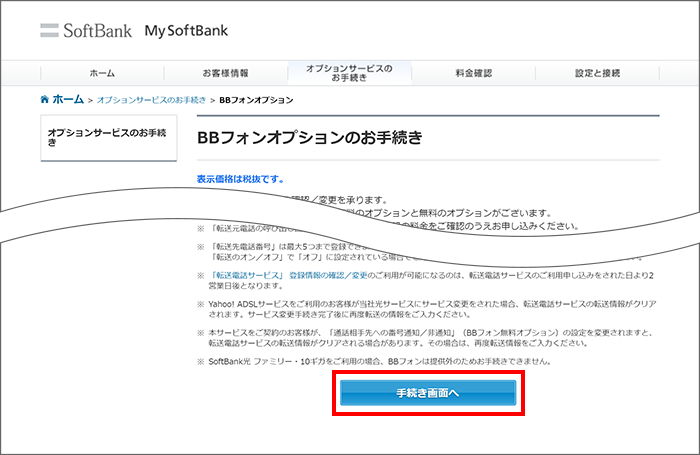The width and height of the screenshot is (700, 455).
Task: Click breadcrumb link オプションサービスのお手続き
Action: [x=151, y=100]
